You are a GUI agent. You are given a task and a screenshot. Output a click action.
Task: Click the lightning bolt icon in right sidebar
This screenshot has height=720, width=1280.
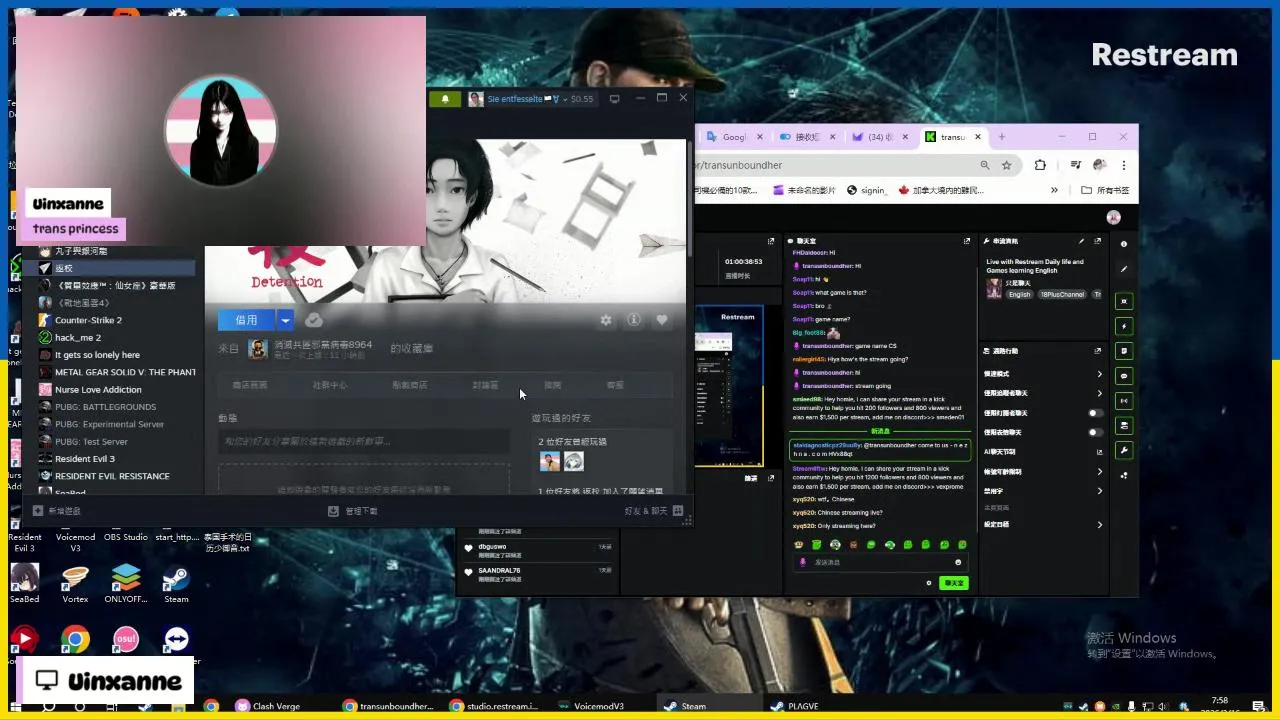(1124, 326)
